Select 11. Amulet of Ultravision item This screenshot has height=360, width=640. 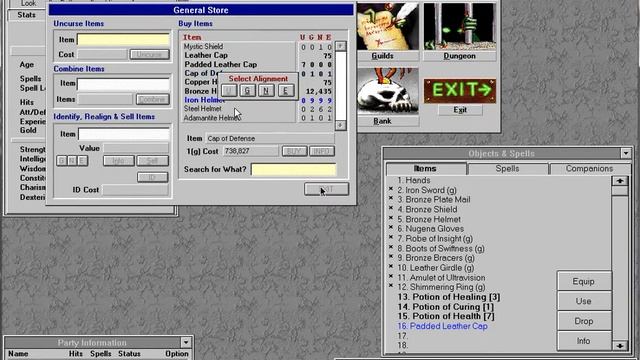(x=441, y=278)
